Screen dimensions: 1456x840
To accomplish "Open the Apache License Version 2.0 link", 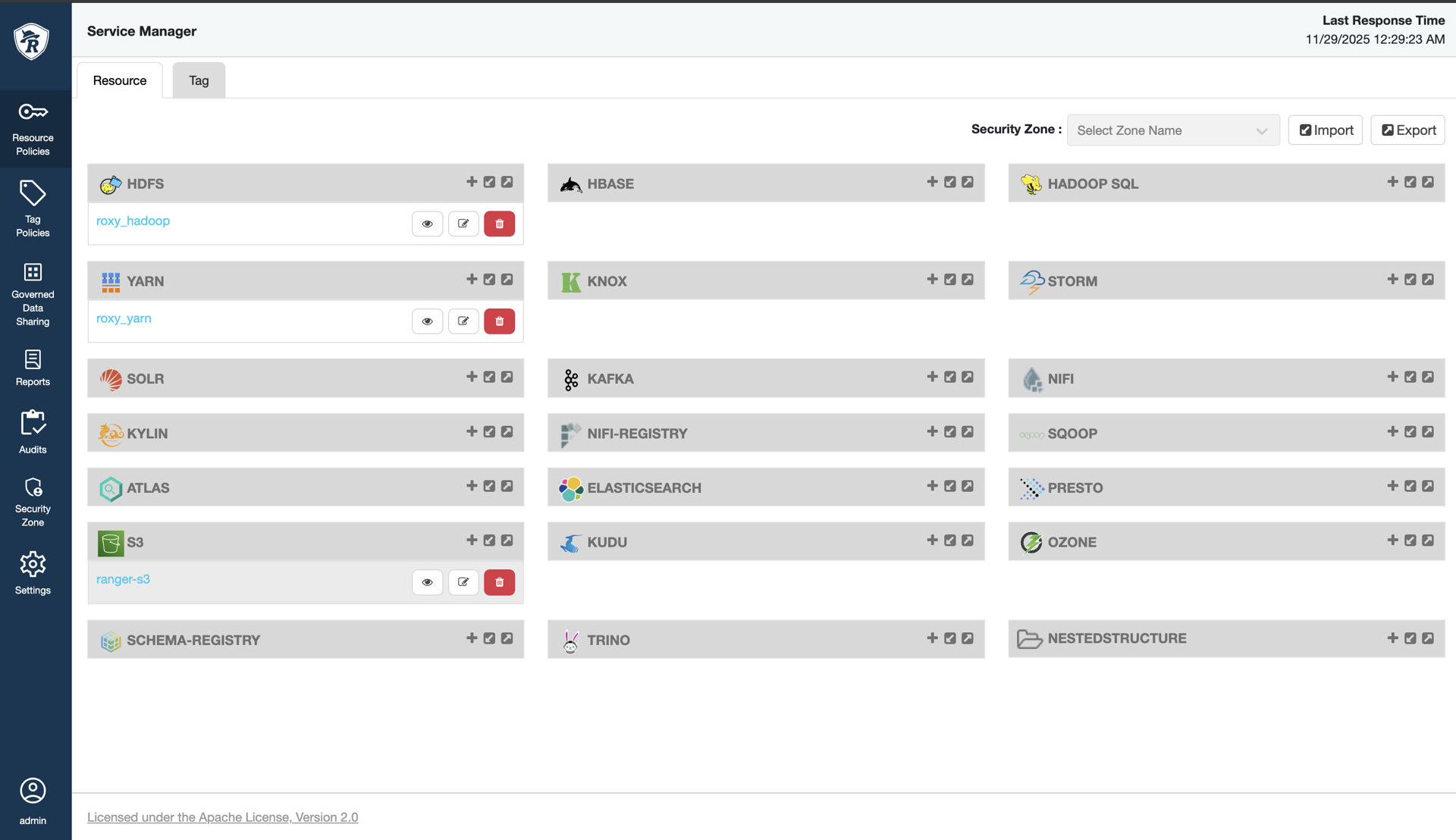I will 222,817.
